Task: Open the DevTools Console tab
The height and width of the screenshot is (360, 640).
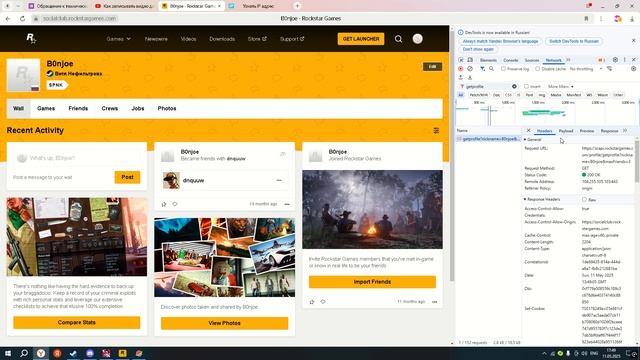Action: tap(511, 60)
